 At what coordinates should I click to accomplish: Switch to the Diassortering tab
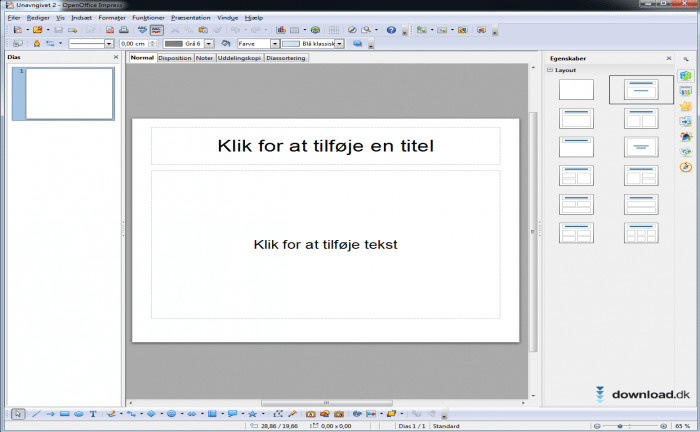point(285,58)
